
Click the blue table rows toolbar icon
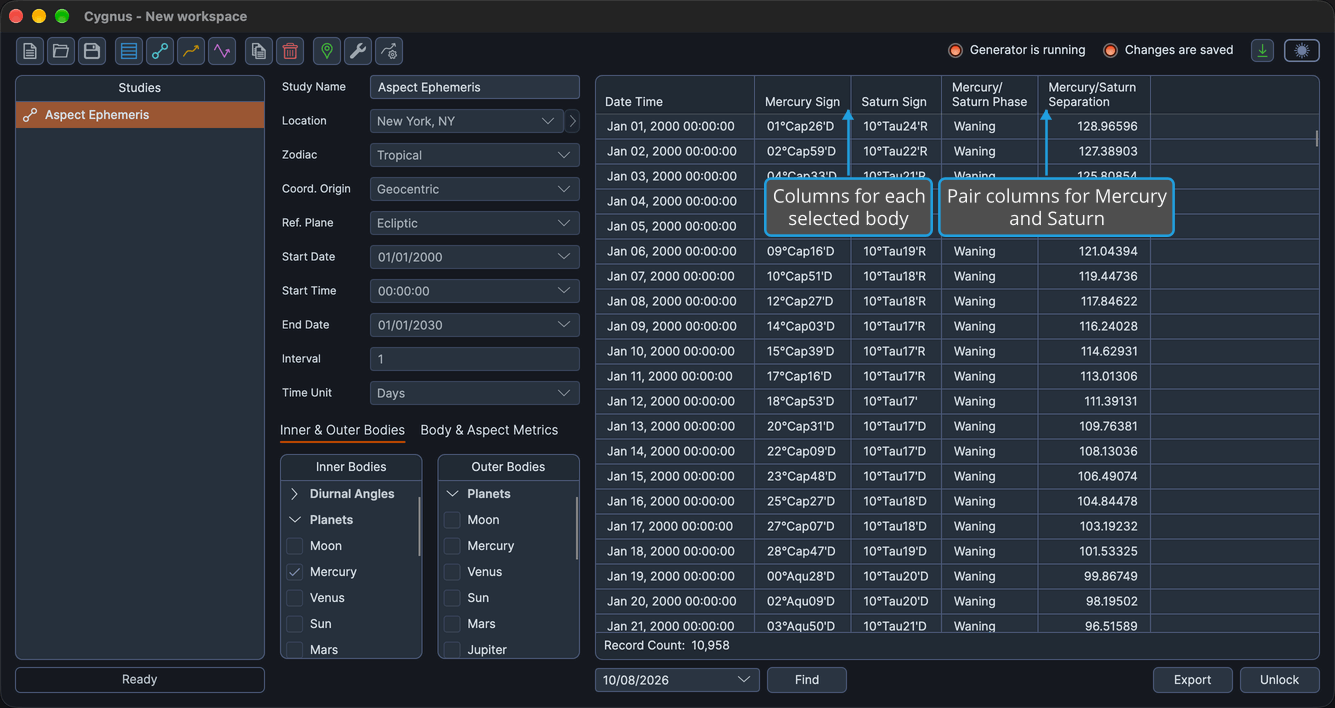tap(128, 51)
